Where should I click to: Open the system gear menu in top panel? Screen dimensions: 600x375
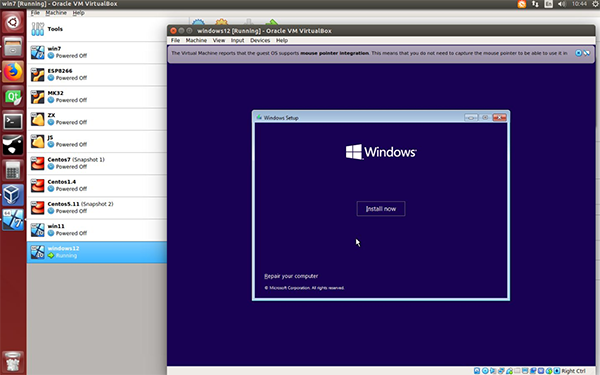[596, 4]
